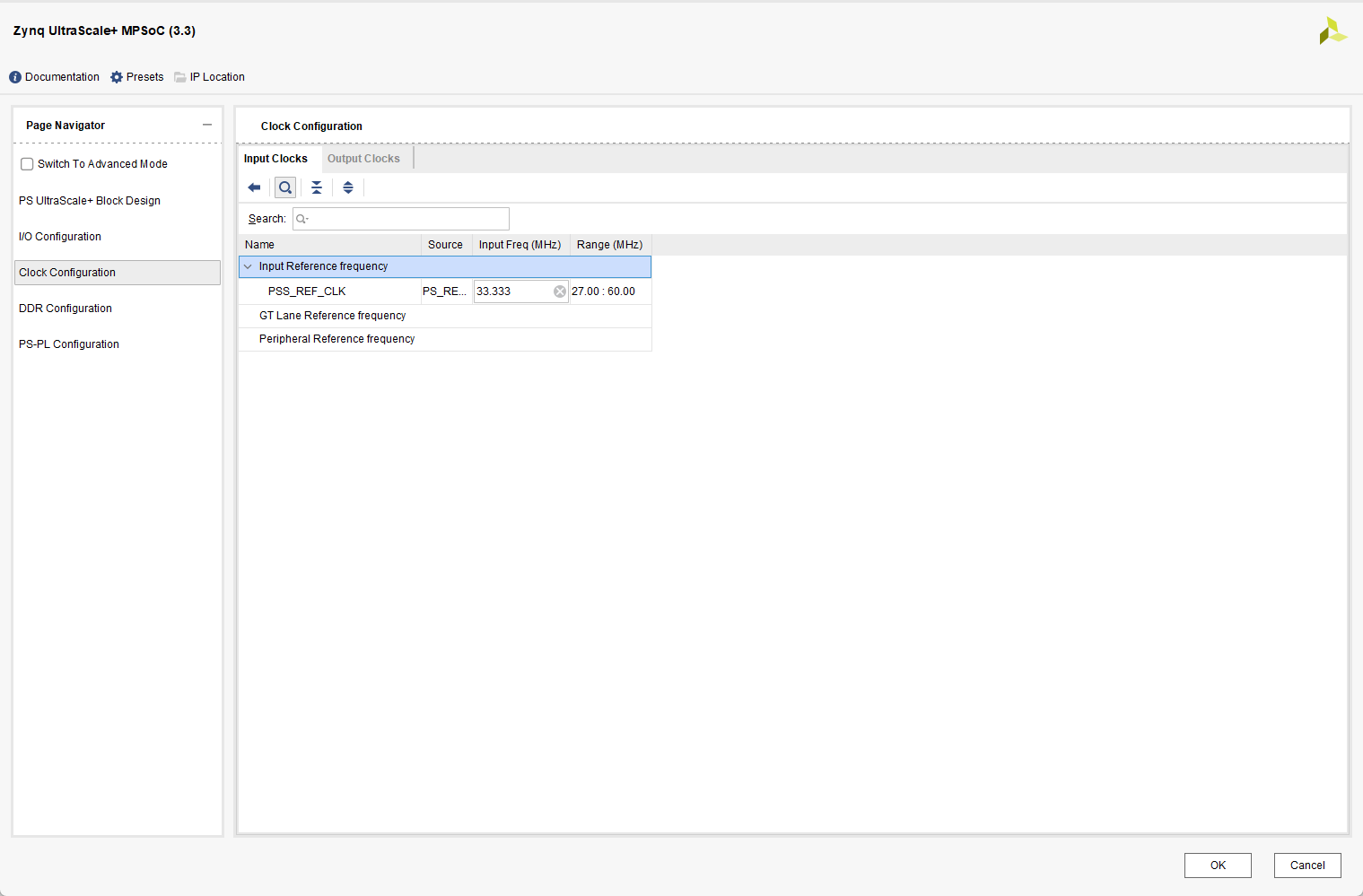Click the Input Freq (MHz) column header

(521, 245)
